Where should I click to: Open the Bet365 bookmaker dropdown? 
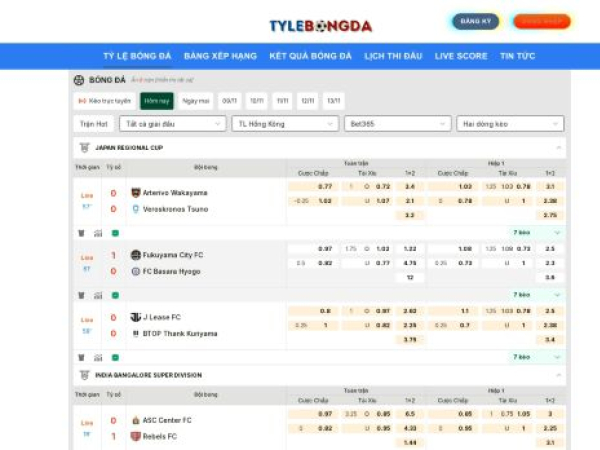coord(397,124)
